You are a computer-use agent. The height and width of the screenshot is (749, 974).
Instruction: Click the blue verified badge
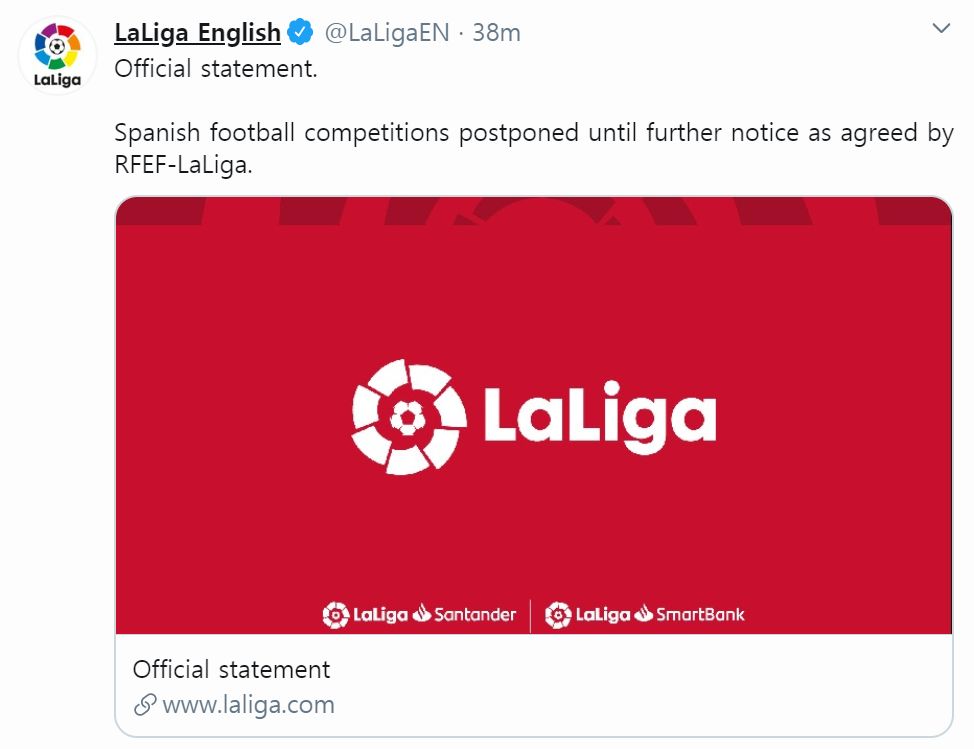pos(301,33)
